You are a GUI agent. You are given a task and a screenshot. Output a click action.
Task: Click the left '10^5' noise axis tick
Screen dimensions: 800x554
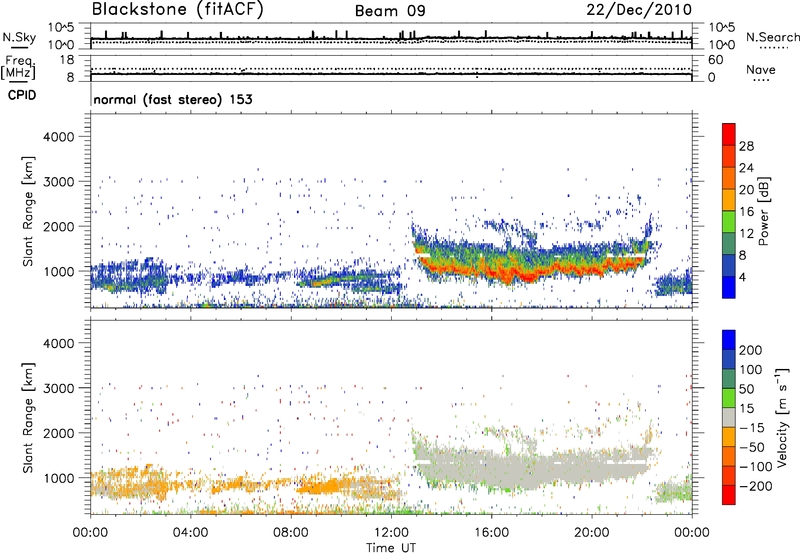point(61,27)
